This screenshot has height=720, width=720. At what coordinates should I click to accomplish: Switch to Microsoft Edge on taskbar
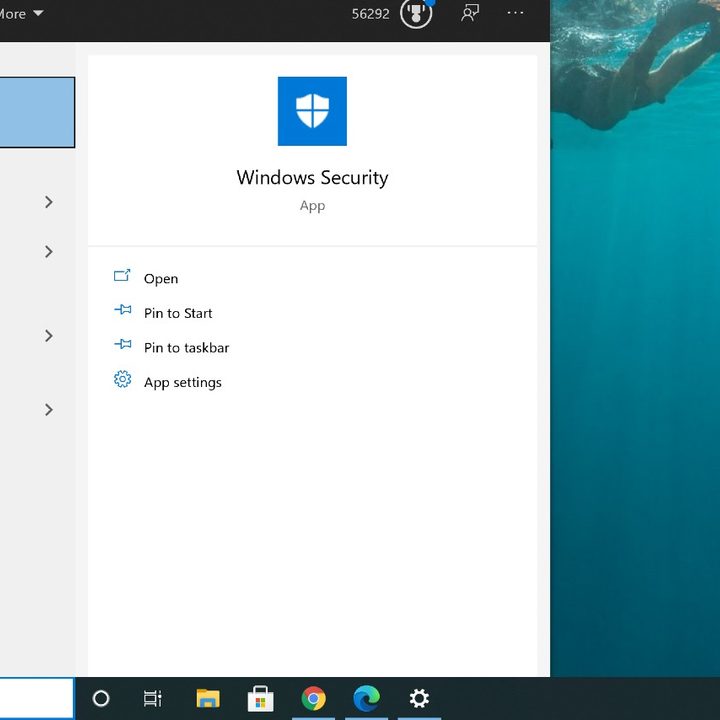tap(366, 698)
